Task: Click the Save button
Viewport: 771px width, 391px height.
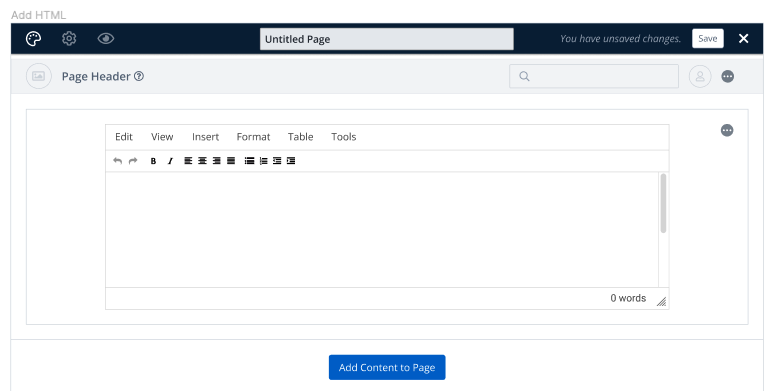Action: [708, 38]
